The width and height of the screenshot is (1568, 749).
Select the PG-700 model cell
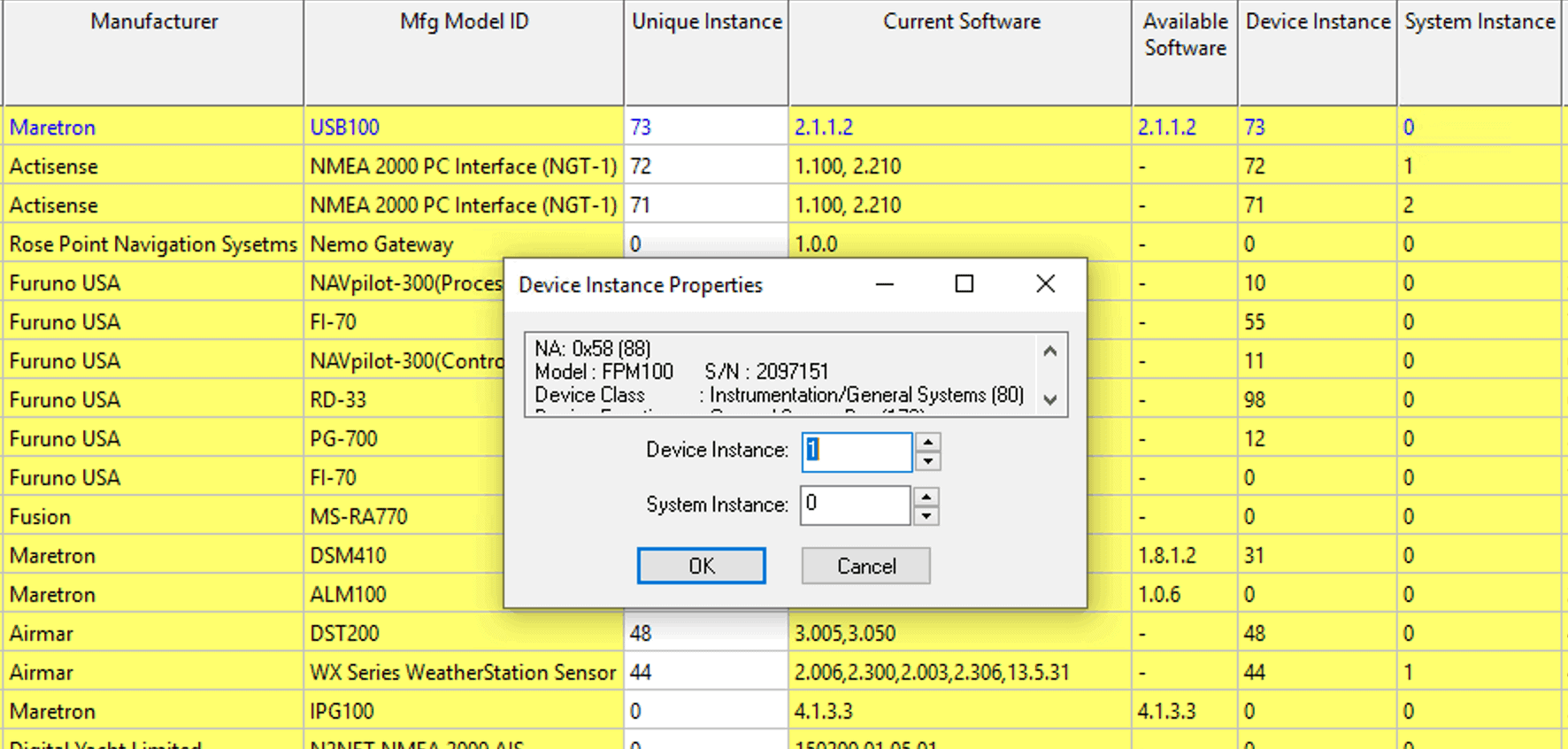(x=404, y=438)
